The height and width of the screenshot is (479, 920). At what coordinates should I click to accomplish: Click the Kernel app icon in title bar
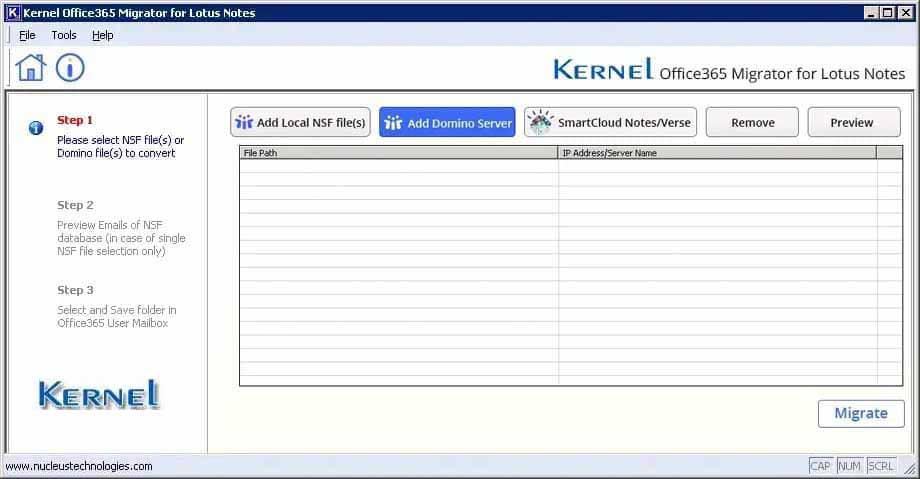pos(12,12)
